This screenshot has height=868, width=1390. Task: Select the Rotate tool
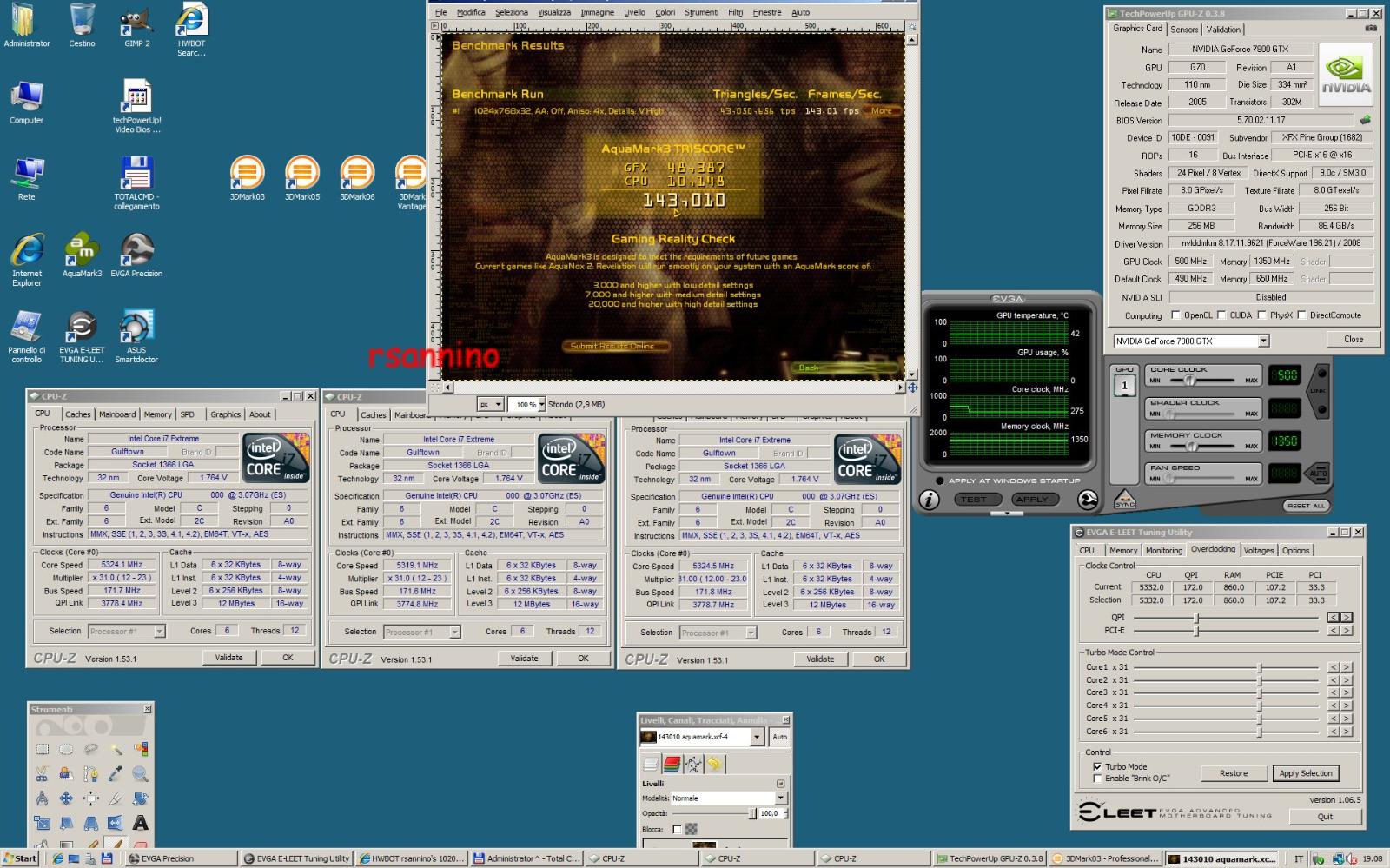[x=140, y=798]
